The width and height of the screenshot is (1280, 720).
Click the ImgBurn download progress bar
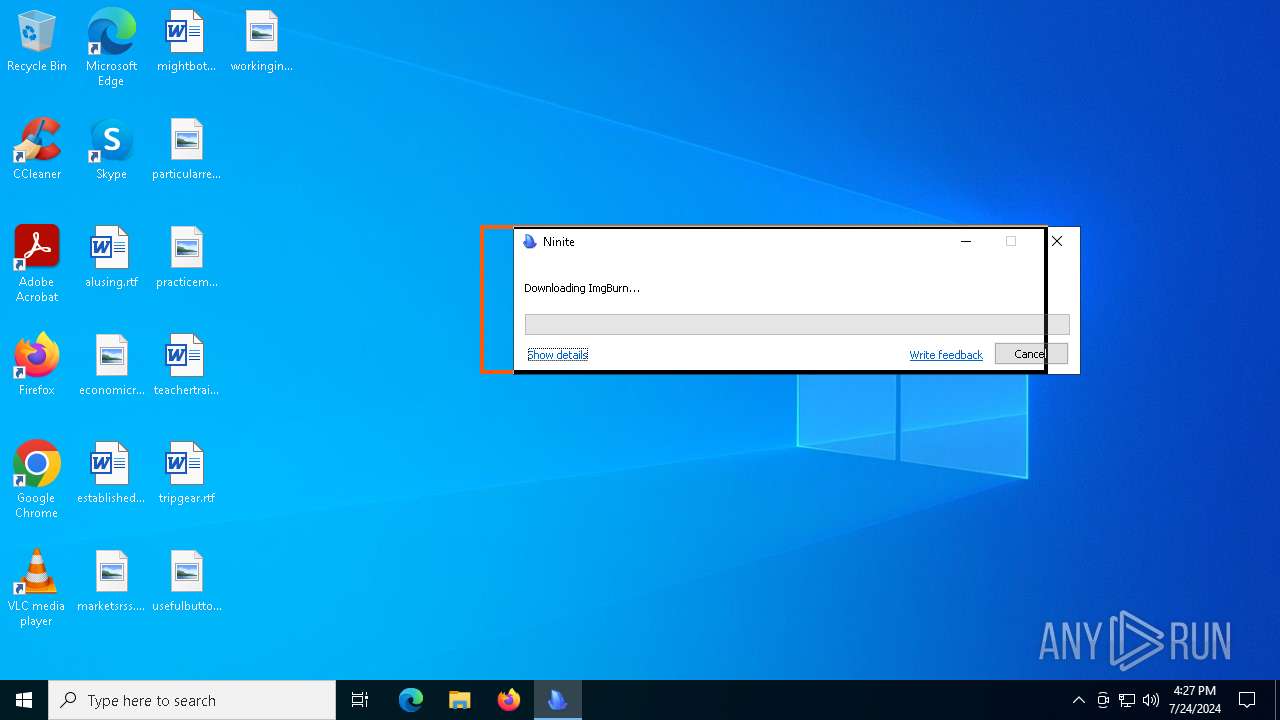pyautogui.click(x=797, y=324)
